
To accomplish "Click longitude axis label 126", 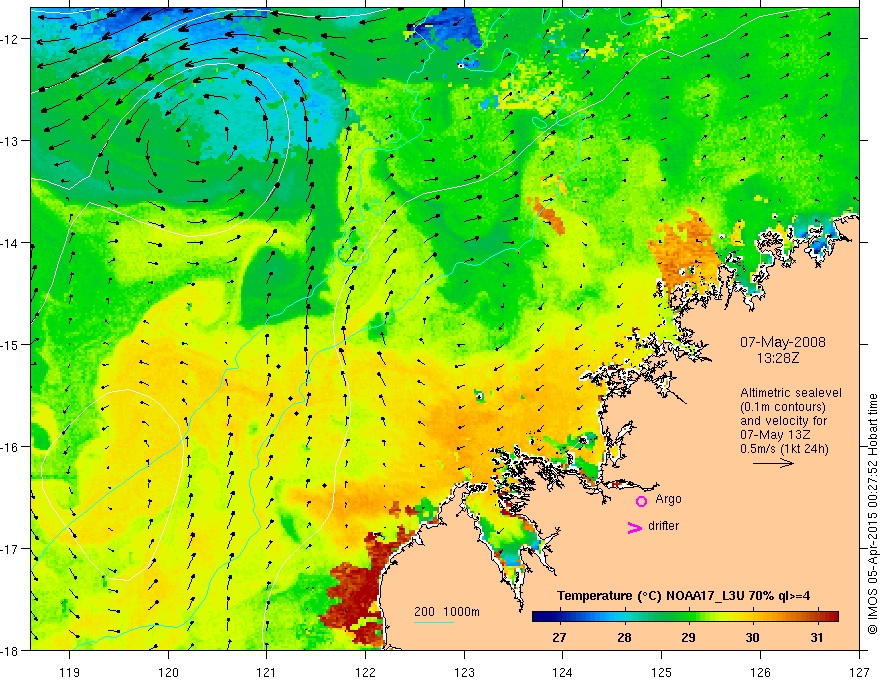I will point(760,672).
